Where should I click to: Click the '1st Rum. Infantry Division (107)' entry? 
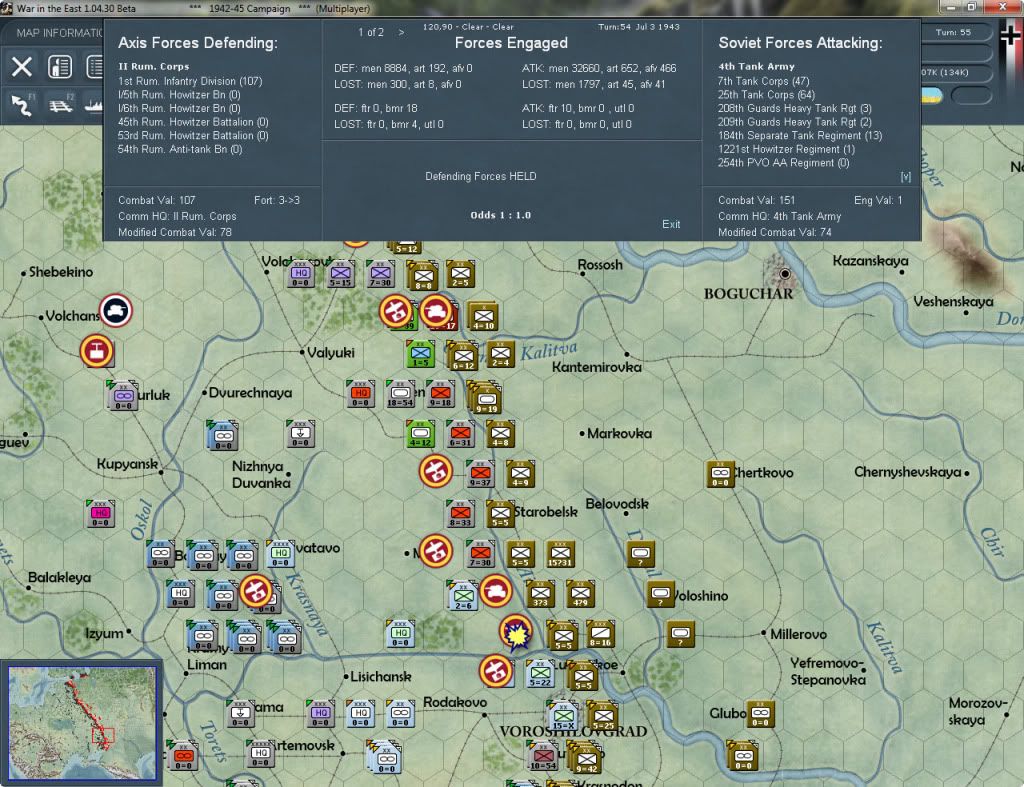(190, 81)
